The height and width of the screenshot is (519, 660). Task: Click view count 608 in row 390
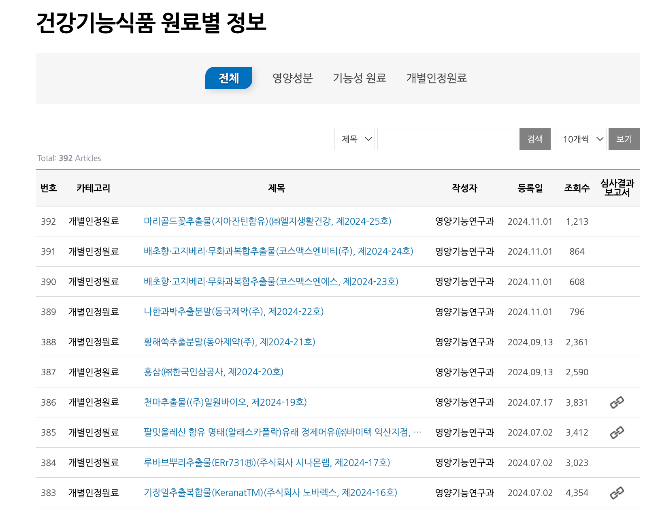(577, 282)
